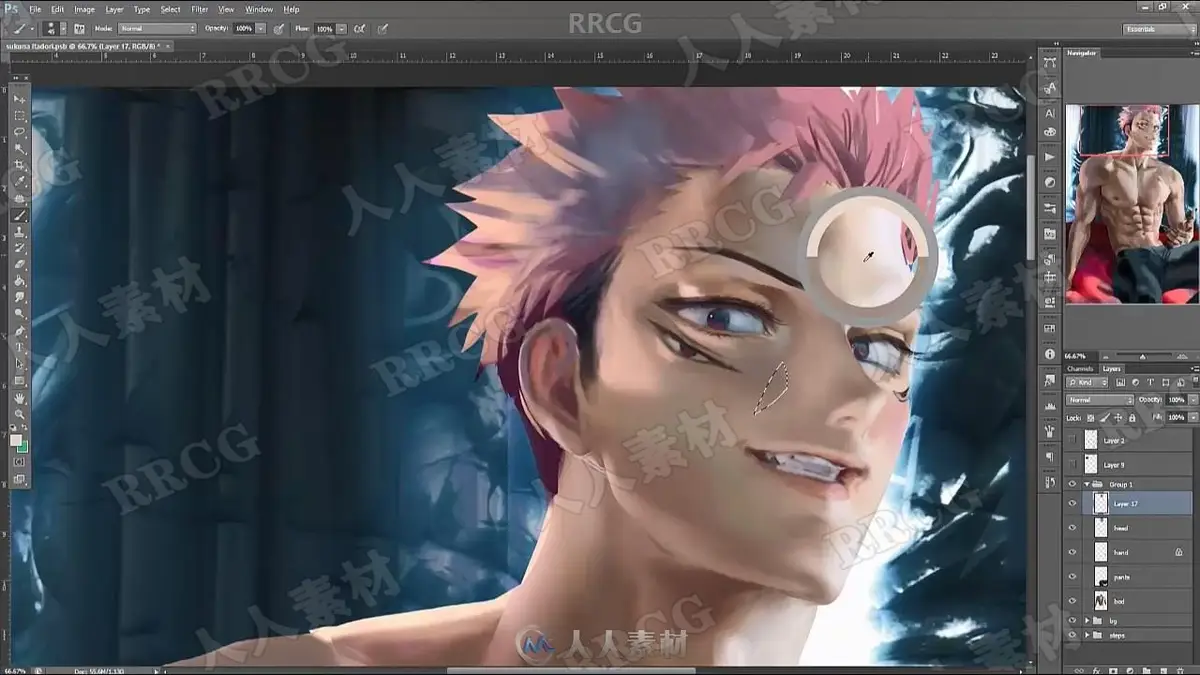Screen dimensions: 1200x675
Task: Adjust the Navigator zoom slider
Action: pos(1143,355)
